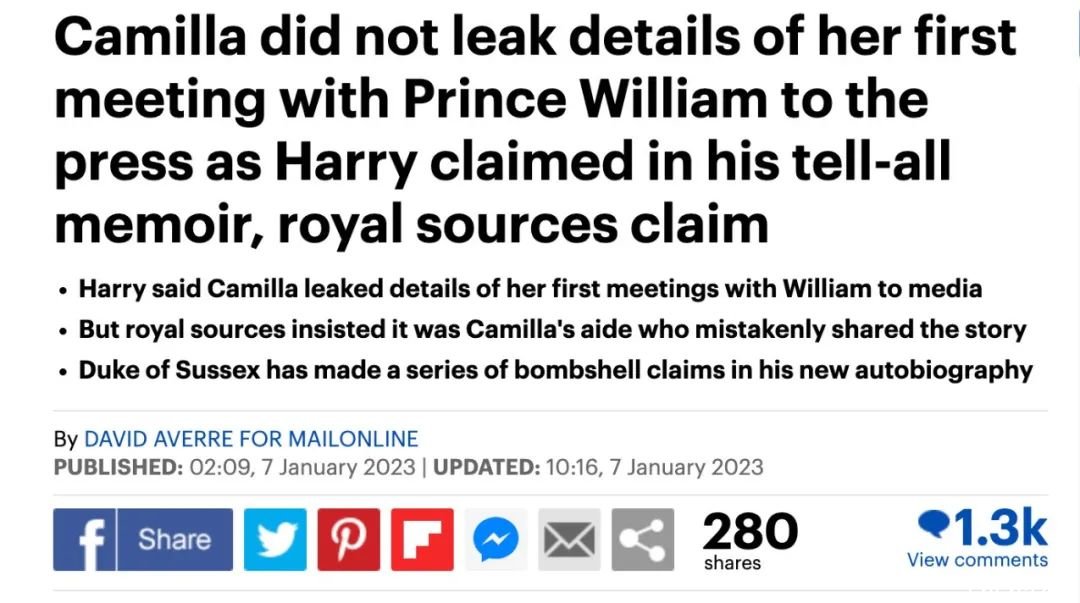Share the article on Twitter
The height and width of the screenshot is (603, 1080).
coord(275,540)
